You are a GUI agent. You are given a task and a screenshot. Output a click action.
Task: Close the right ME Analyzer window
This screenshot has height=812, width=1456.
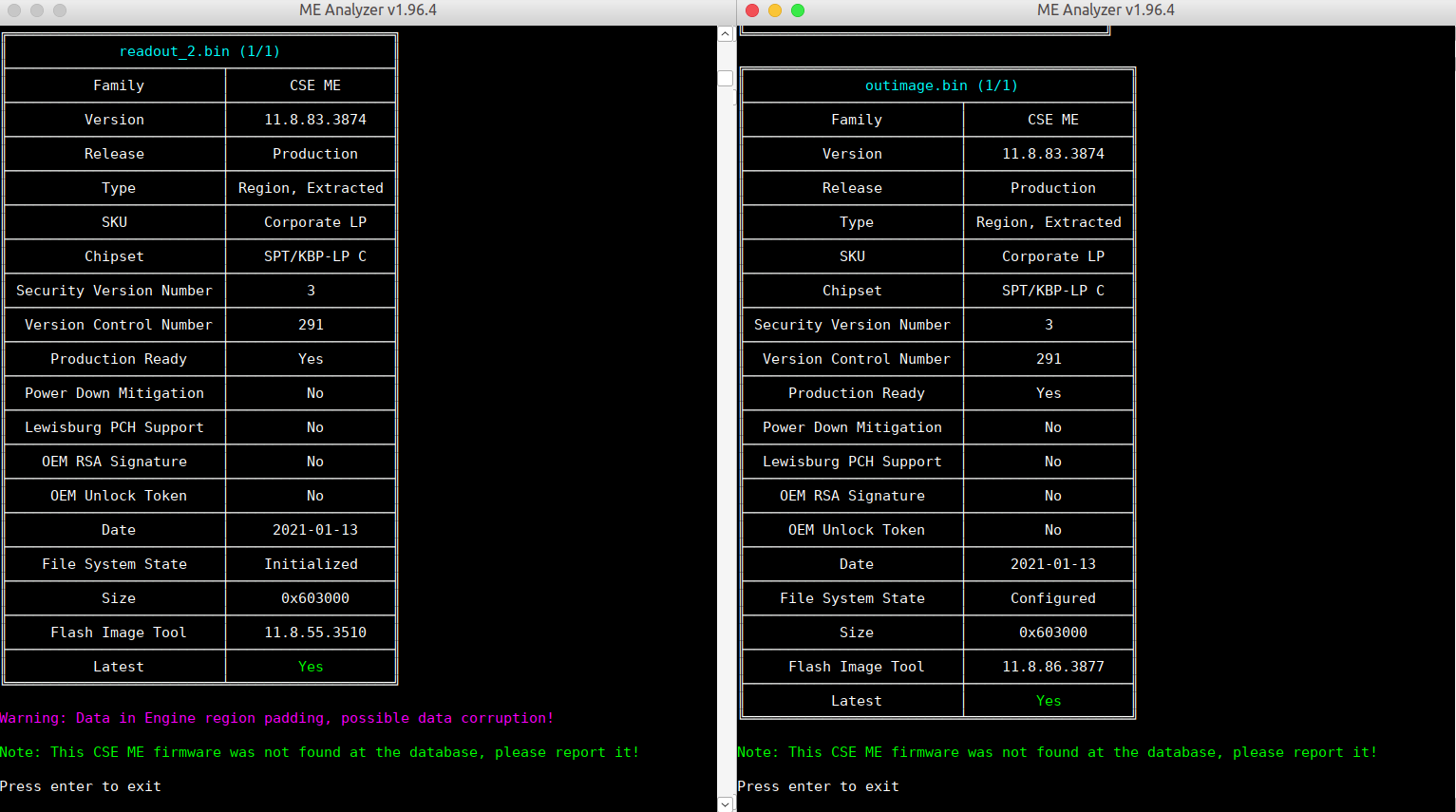click(x=752, y=10)
